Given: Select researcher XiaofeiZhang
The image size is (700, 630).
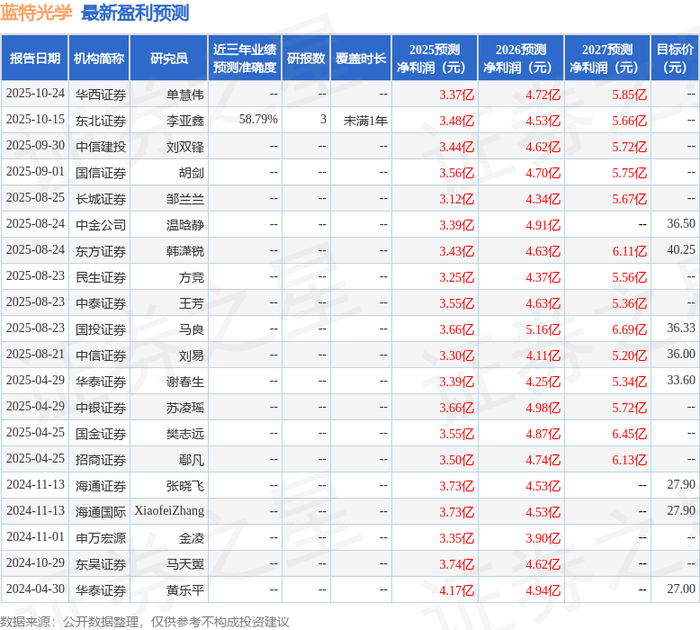Looking at the screenshot, I should tap(169, 511).
